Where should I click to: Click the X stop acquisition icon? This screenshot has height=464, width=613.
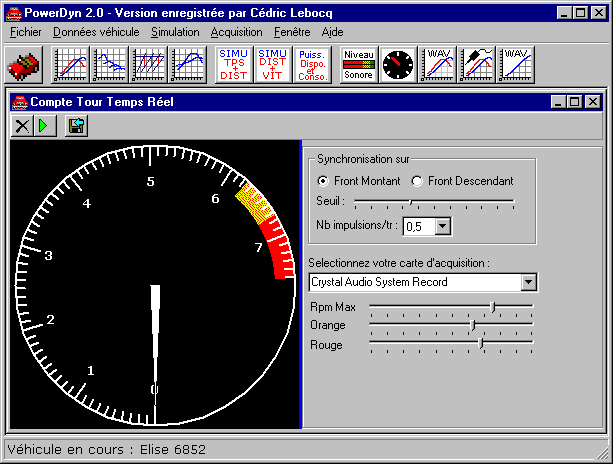(22, 125)
